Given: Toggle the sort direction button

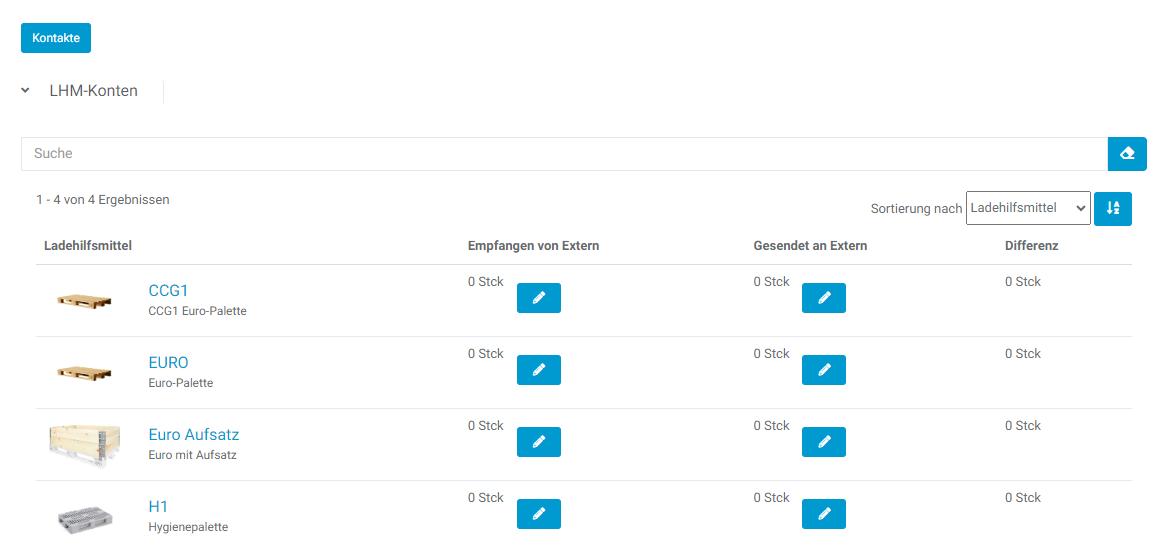Looking at the screenshot, I should coord(1112,209).
